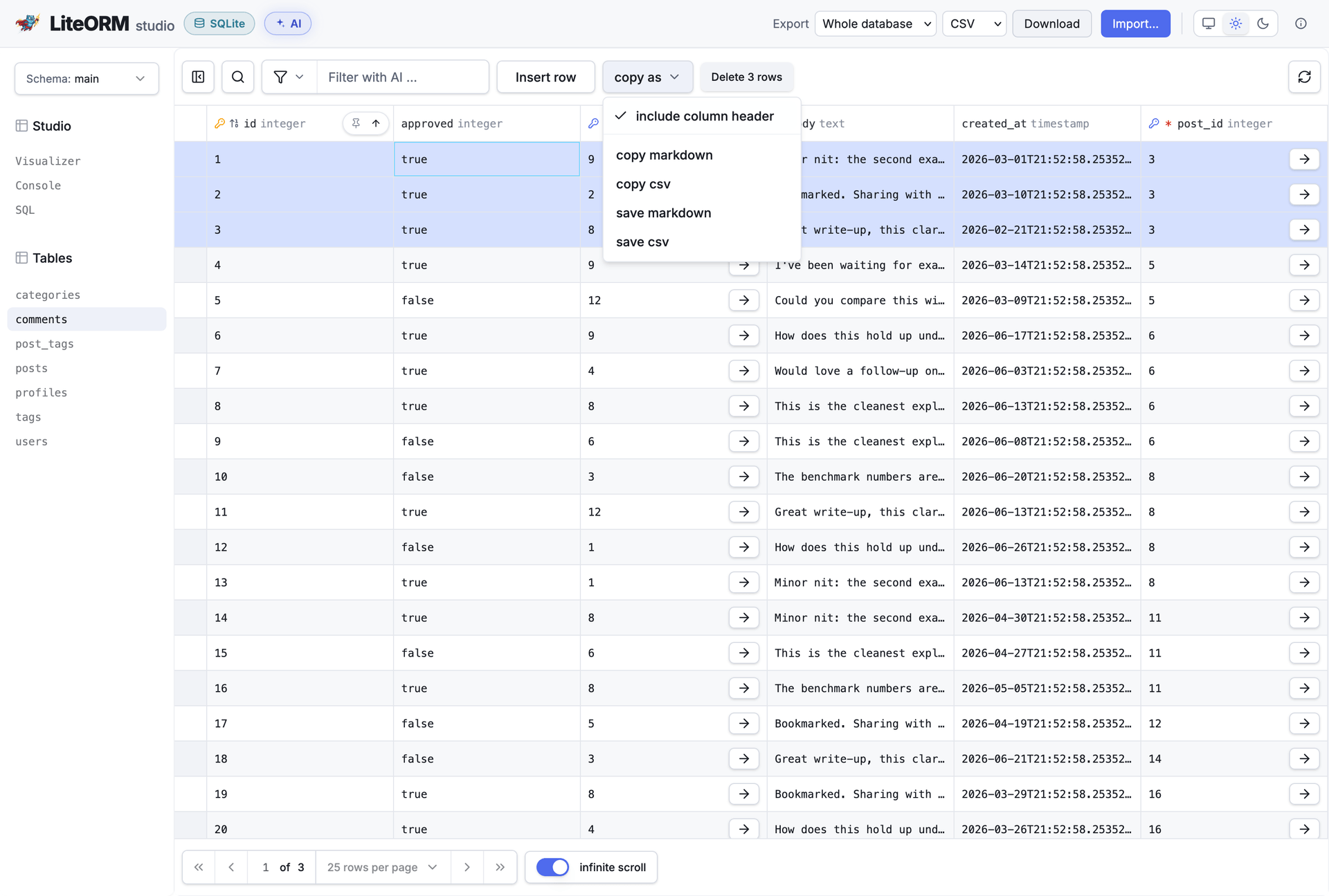Focus the Filter with AI input
The height and width of the screenshot is (896, 1329).
[402, 77]
